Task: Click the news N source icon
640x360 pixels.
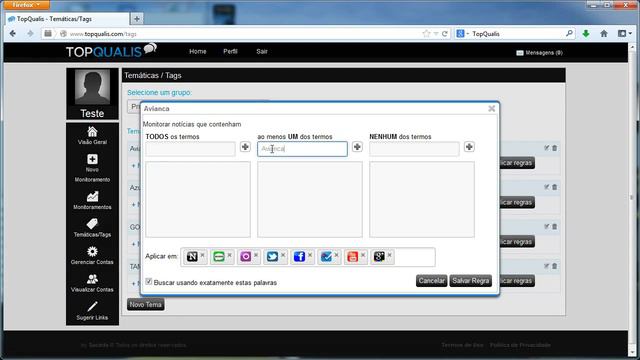Action: 192,257
